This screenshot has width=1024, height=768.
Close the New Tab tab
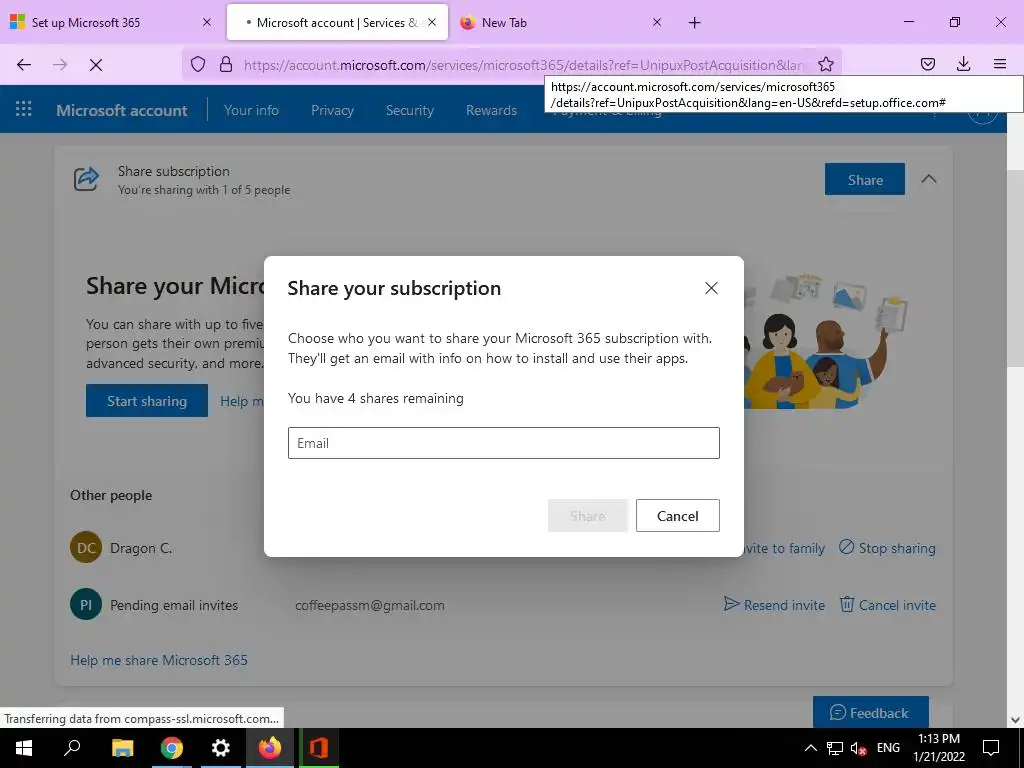pos(657,22)
